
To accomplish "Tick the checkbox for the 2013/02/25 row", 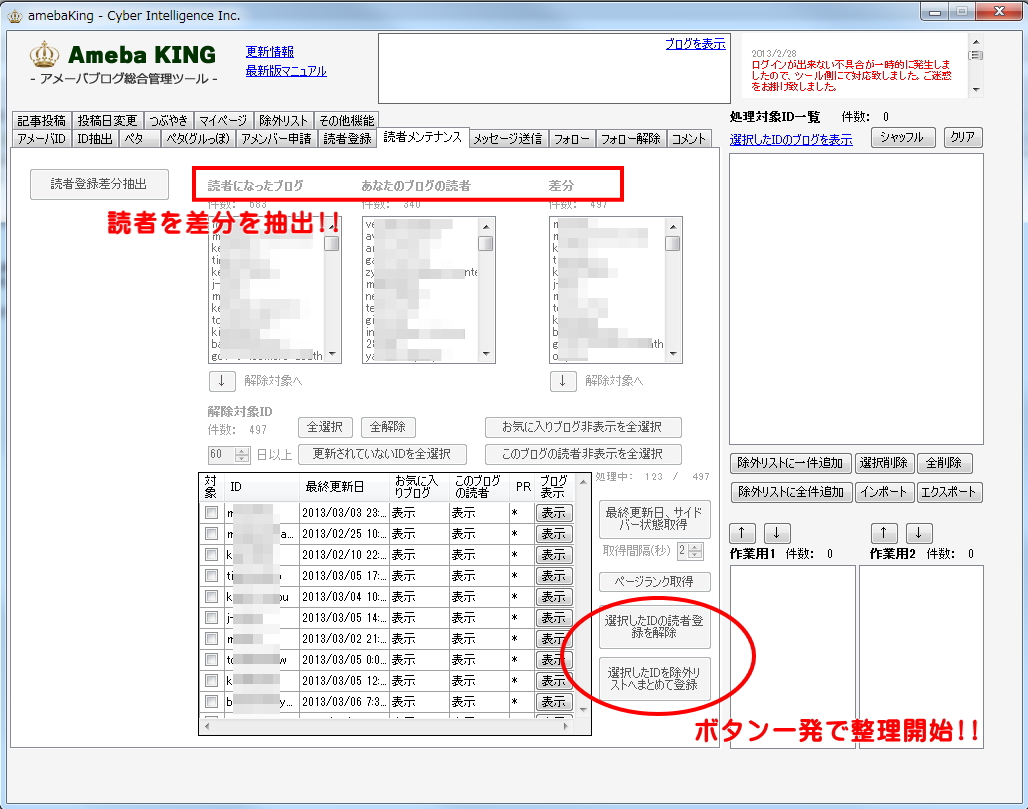I will (x=211, y=534).
